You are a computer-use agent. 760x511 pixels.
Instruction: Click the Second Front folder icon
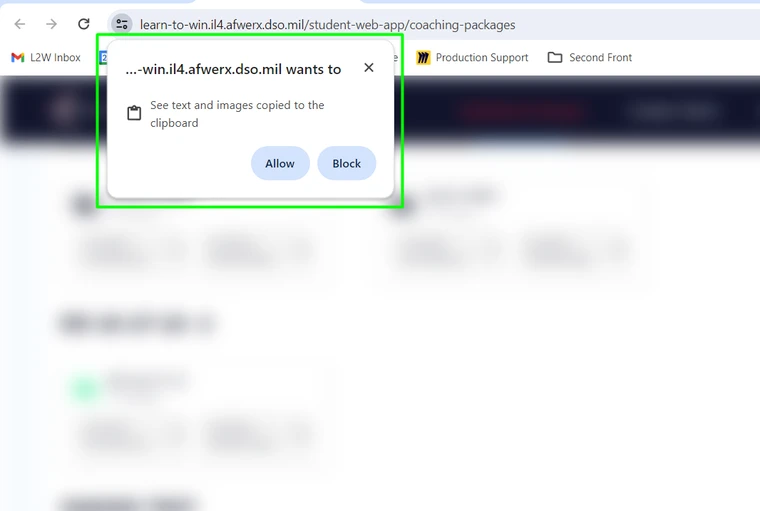coord(554,58)
